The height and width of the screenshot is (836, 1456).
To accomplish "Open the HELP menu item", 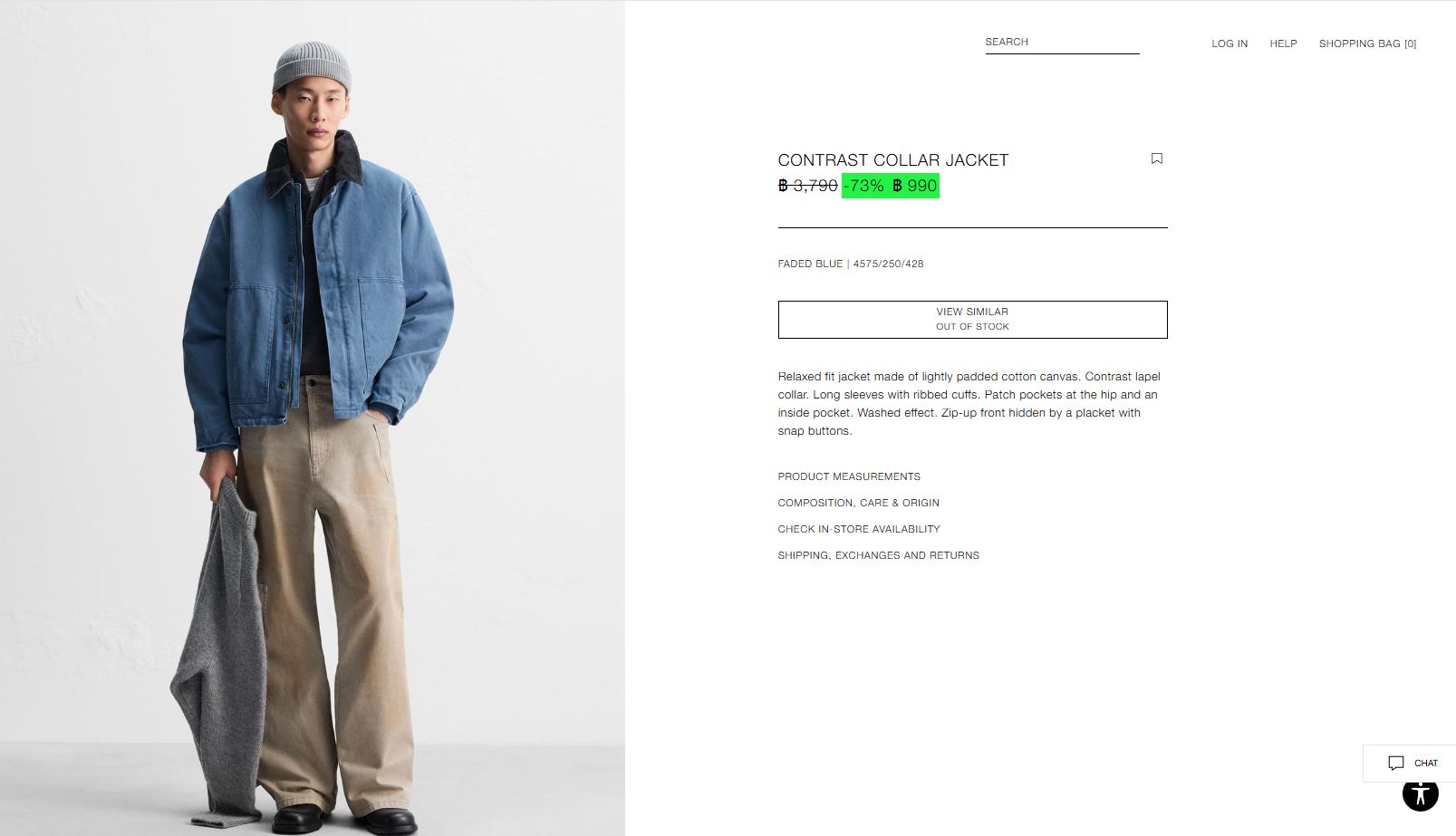I will click(1283, 43).
